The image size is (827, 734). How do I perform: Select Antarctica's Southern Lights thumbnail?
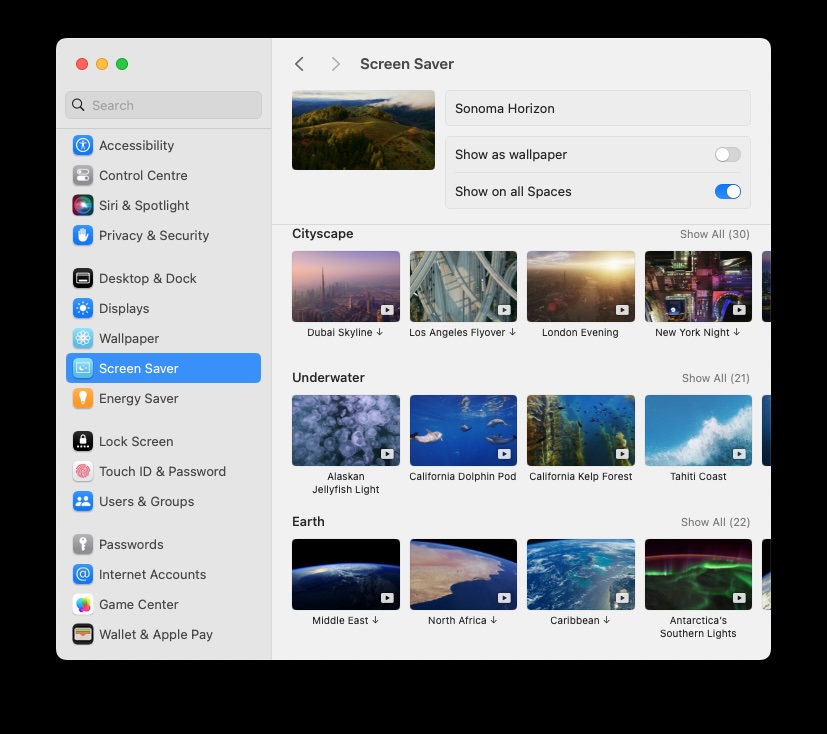point(698,574)
